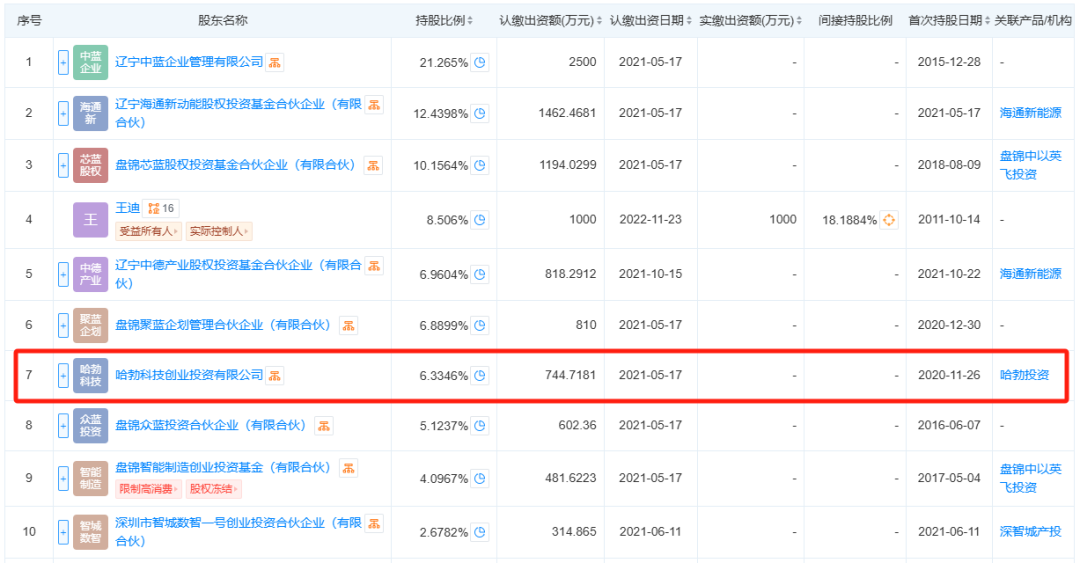View shareholding history icon next to 10.1564%
Image resolution: width=1080 pixels, height=563 pixels.
(x=480, y=165)
